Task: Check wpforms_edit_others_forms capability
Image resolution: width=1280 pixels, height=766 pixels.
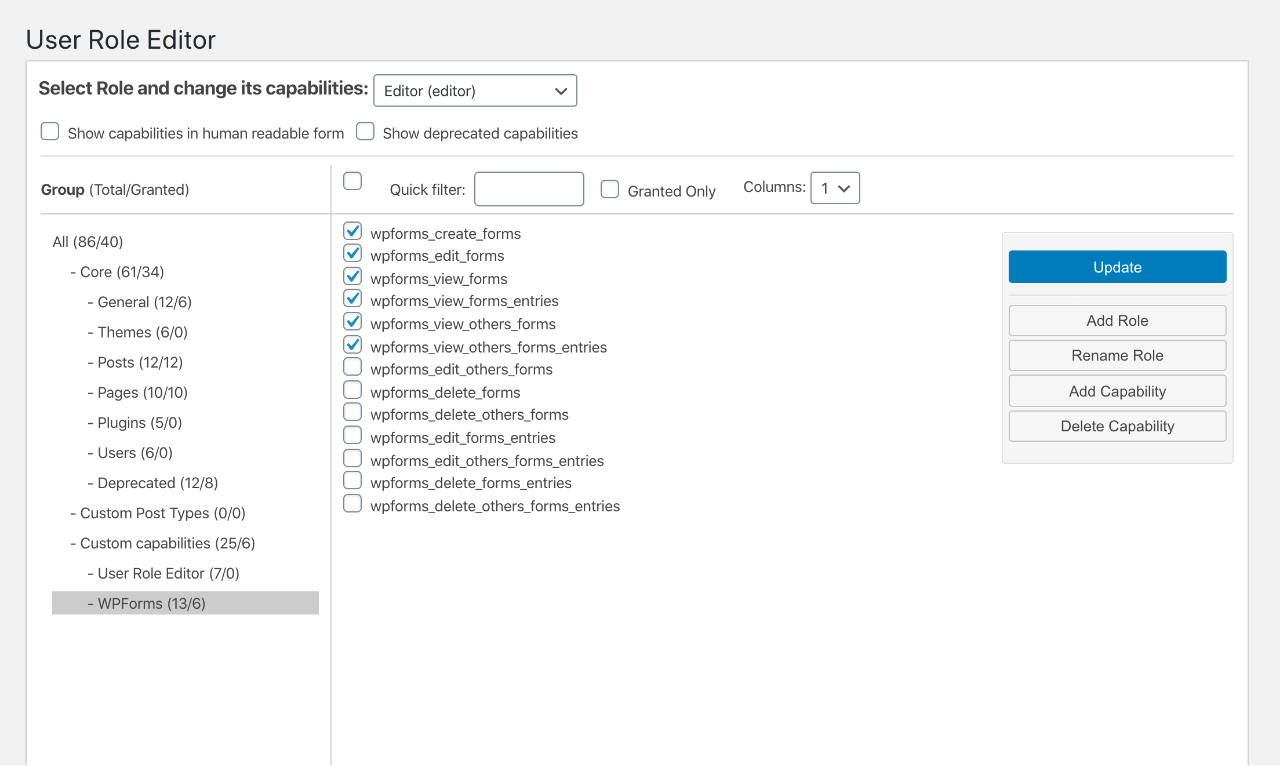Action: tap(352, 367)
